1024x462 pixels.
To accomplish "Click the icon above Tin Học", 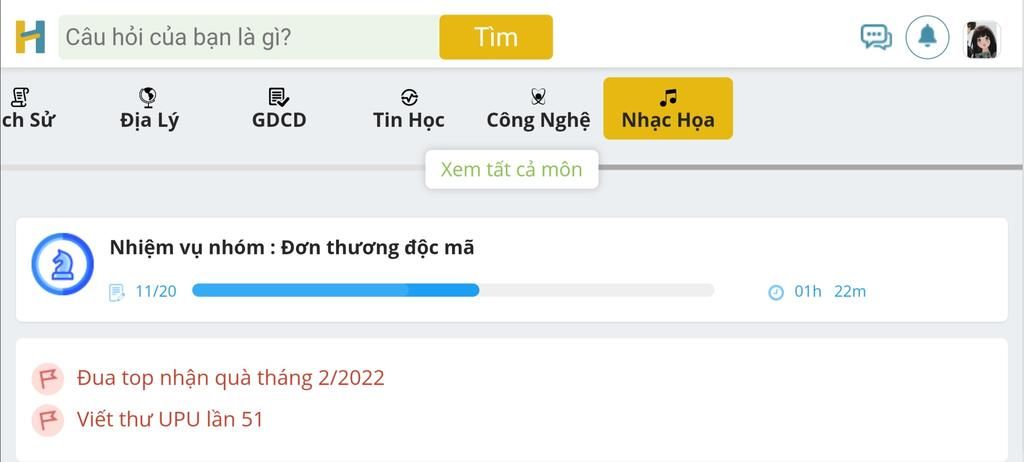I will (409, 98).
